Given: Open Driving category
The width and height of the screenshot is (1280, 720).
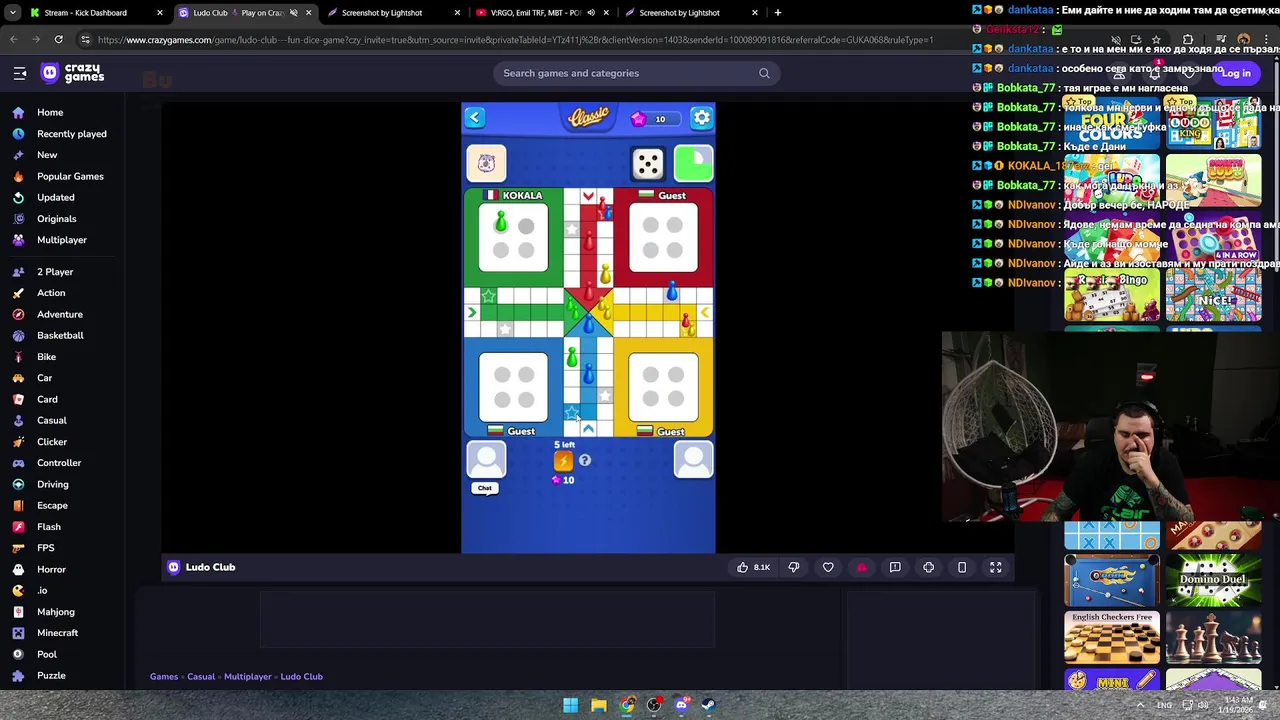Looking at the screenshot, I should coord(53,484).
